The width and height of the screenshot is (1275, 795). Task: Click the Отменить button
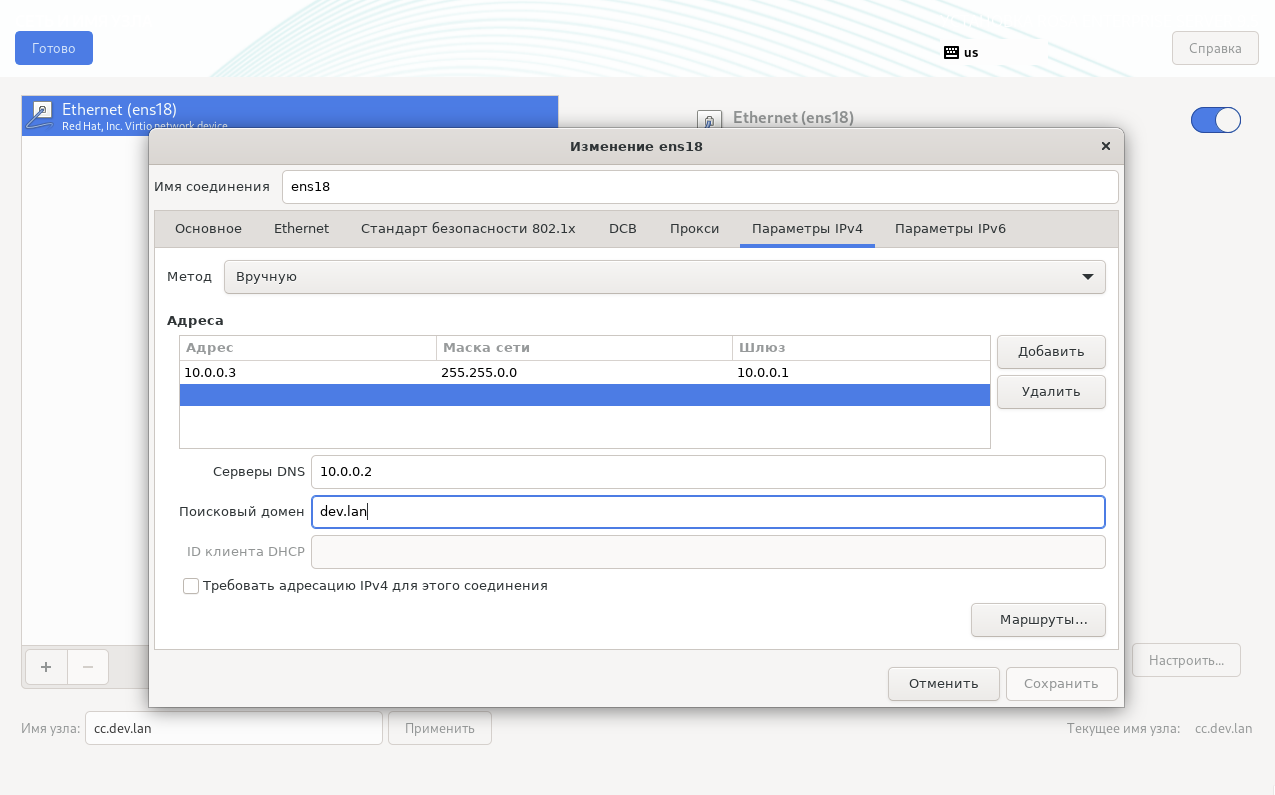coord(942,684)
